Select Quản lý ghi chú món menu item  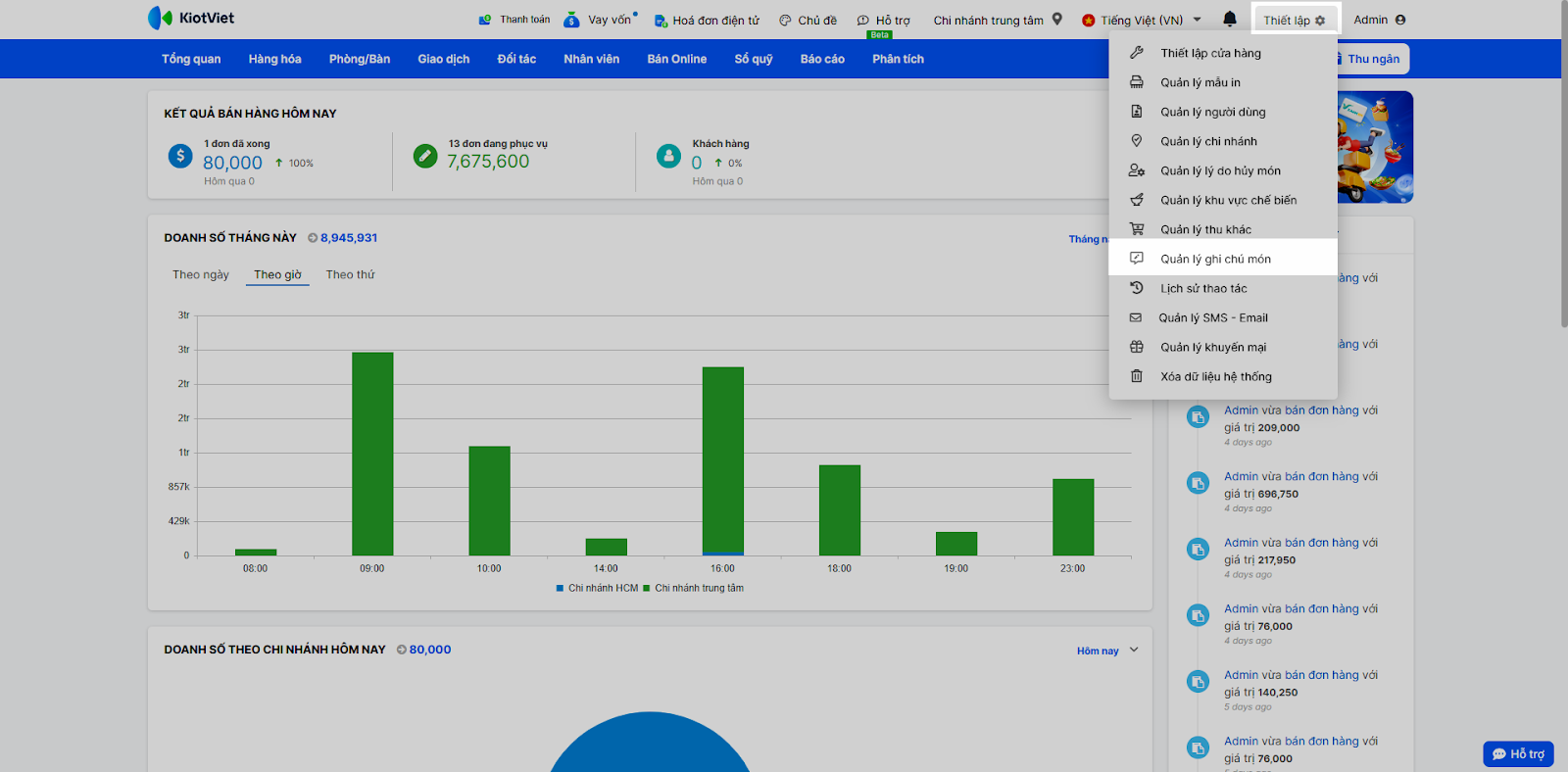1215,259
